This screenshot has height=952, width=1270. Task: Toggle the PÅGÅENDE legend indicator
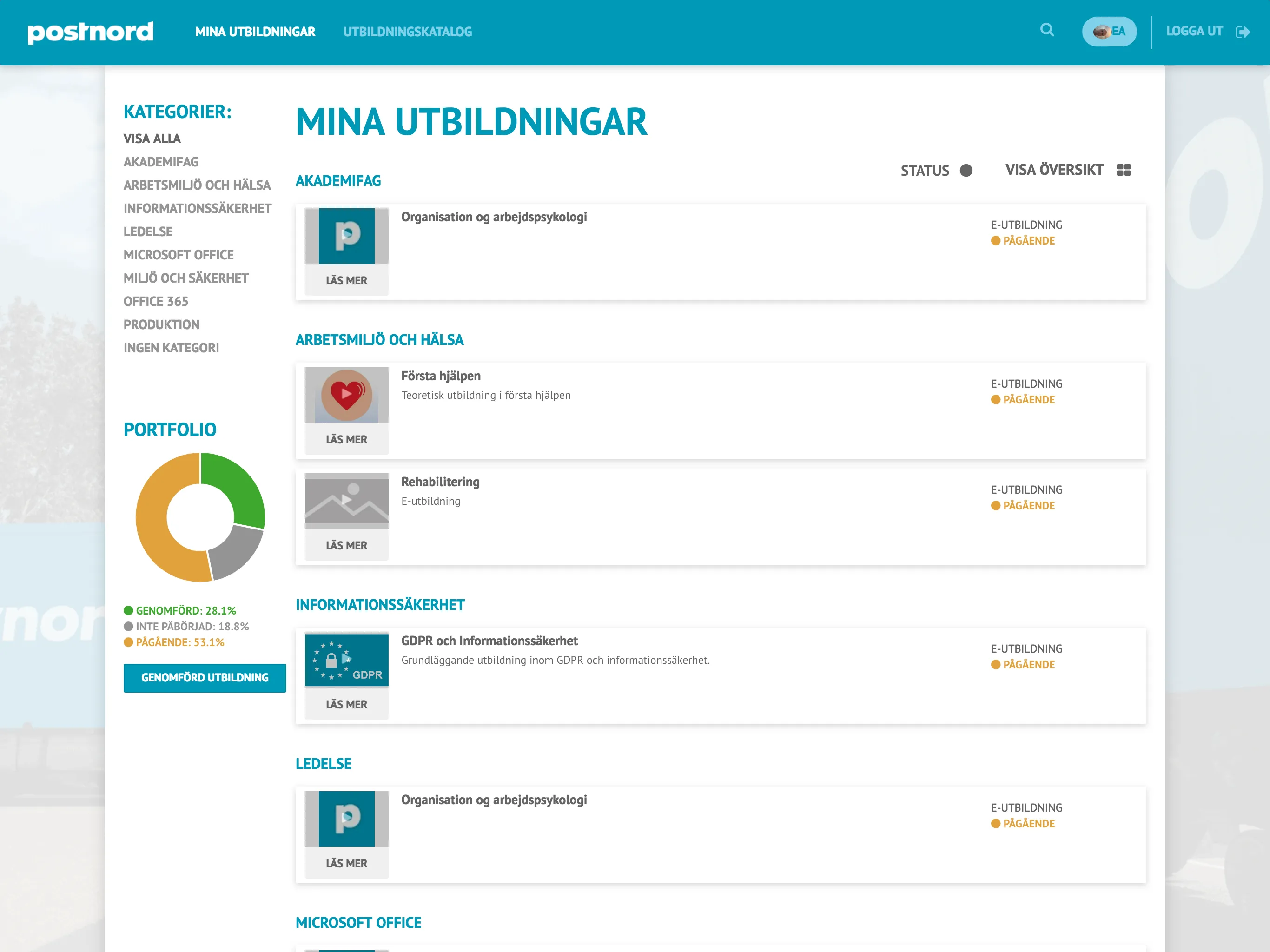pyautogui.click(x=128, y=642)
